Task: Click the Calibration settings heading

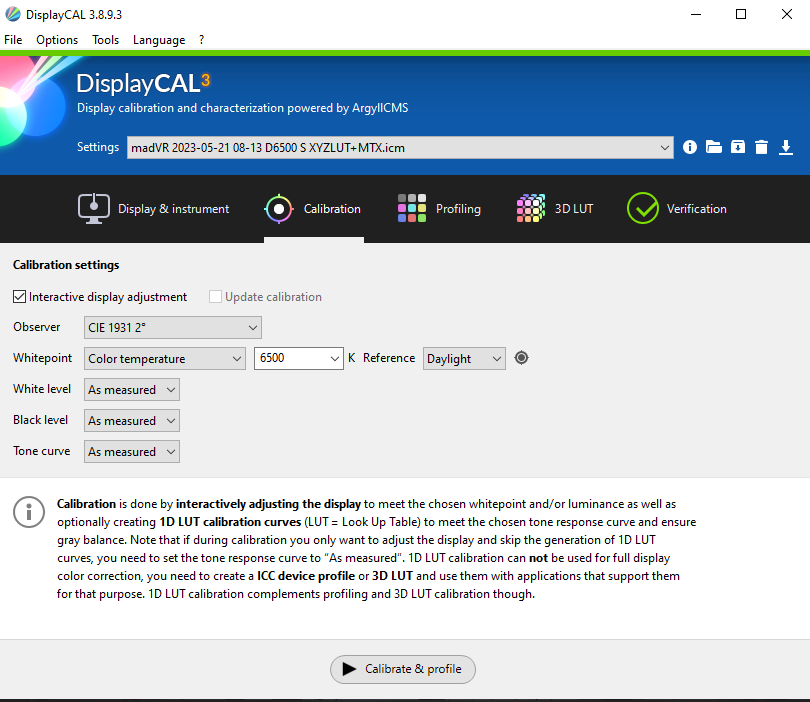Action: [66, 265]
